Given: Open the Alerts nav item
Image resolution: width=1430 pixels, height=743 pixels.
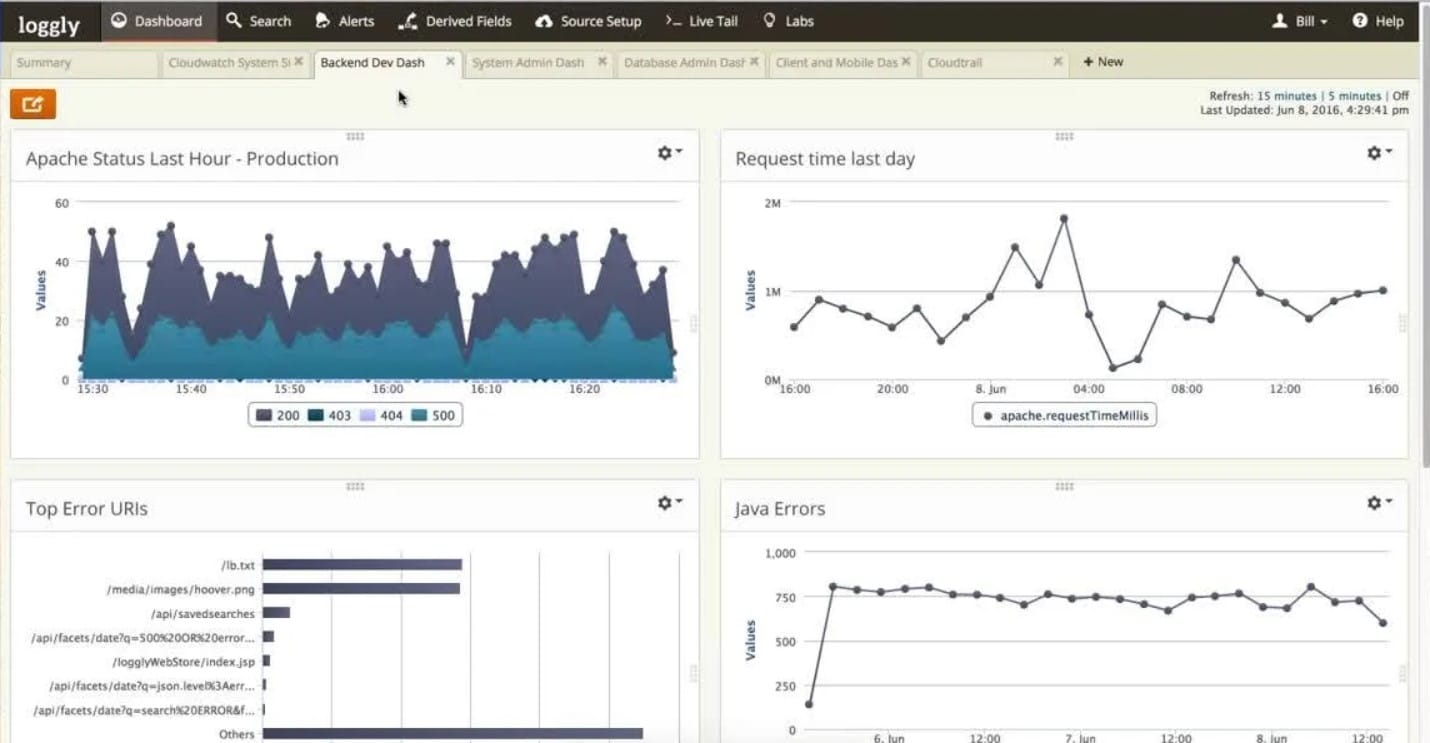Looking at the screenshot, I should pyautogui.click(x=344, y=21).
